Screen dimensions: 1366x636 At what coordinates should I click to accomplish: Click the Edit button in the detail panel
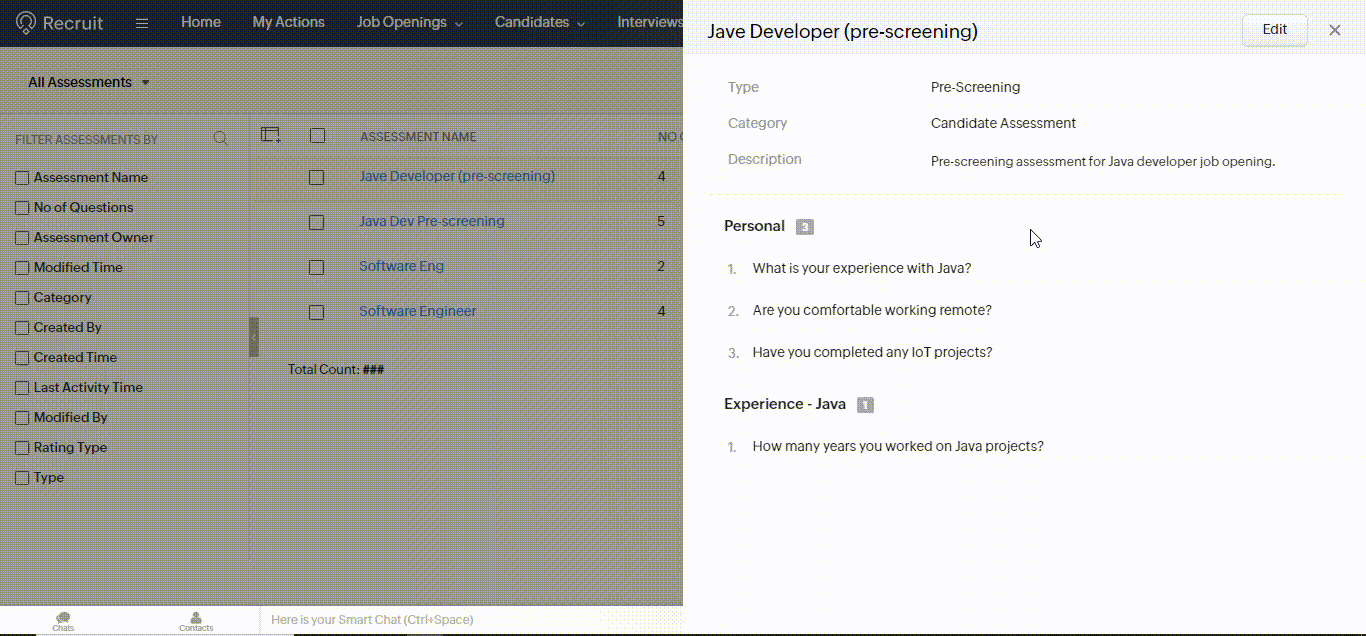pos(1274,30)
